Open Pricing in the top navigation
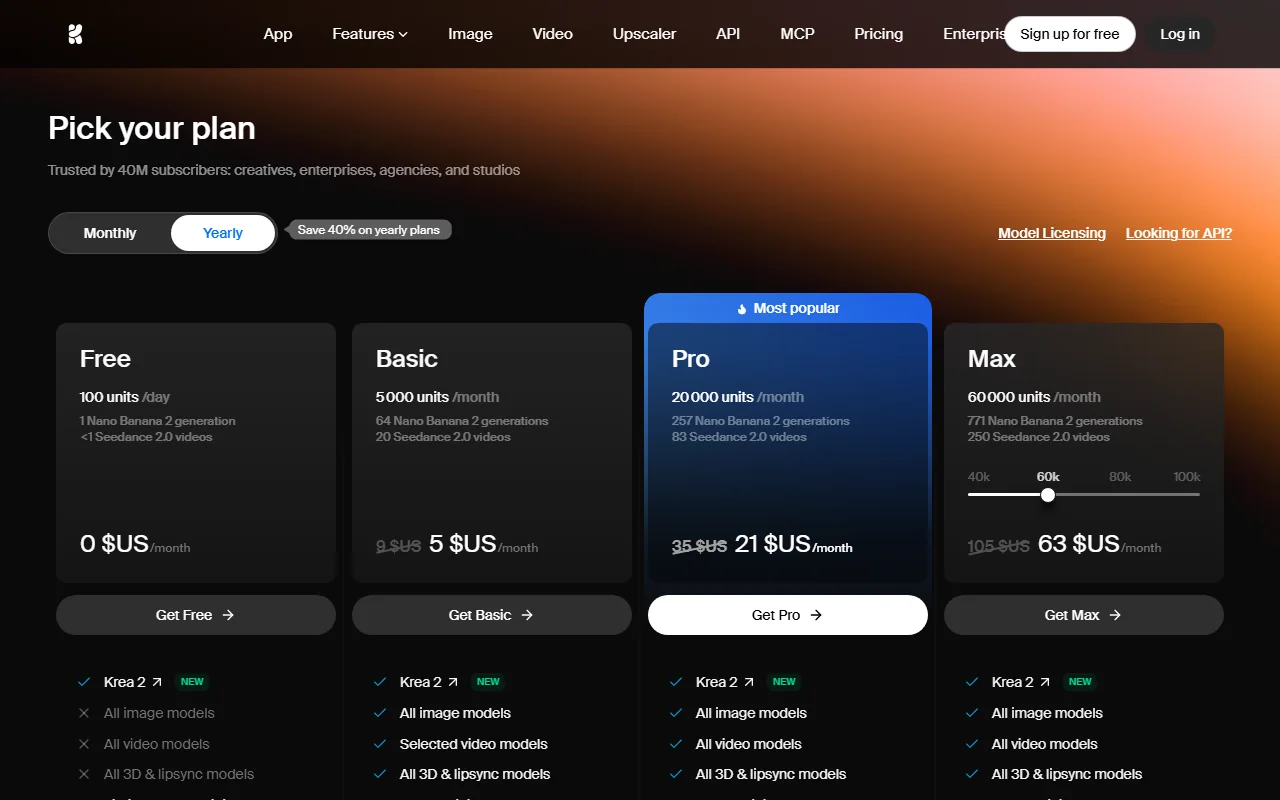 pos(878,34)
